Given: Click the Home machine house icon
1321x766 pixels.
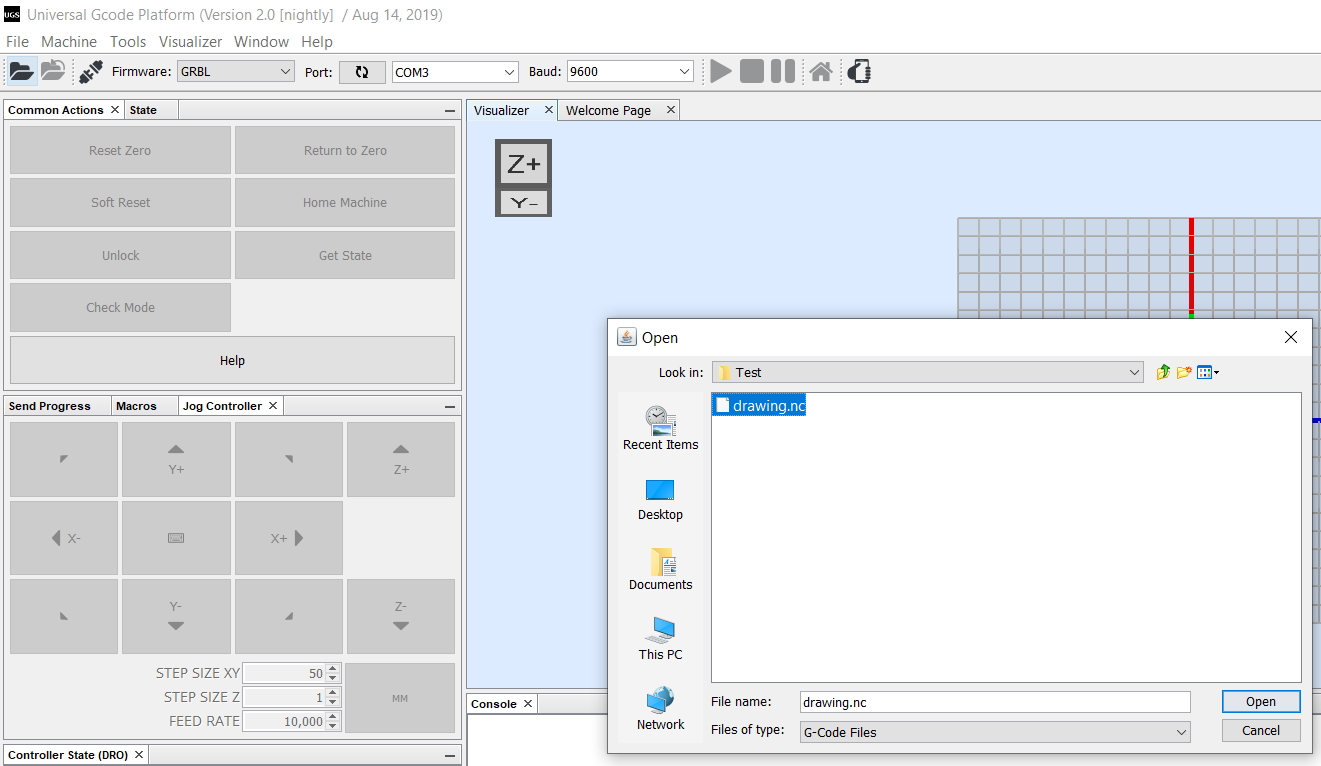Looking at the screenshot, I should 821,71.
